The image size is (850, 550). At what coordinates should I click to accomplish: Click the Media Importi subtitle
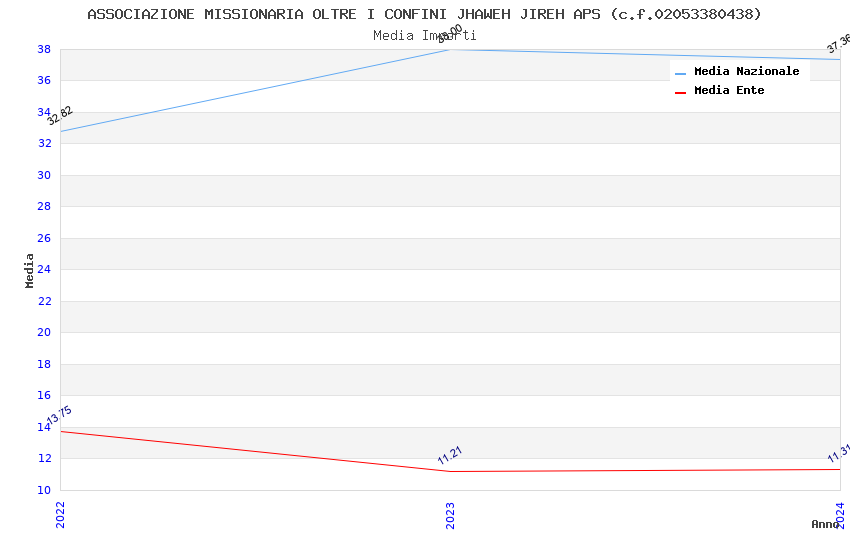point(424,36)
